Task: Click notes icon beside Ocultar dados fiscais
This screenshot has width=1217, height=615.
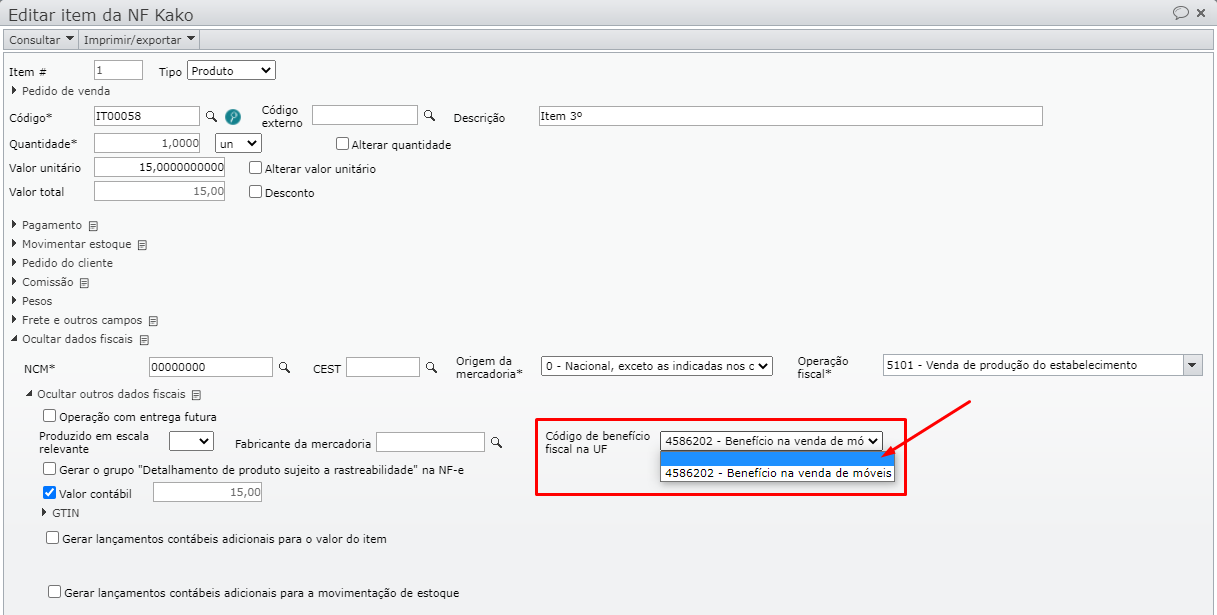Action: pos(144,340)
